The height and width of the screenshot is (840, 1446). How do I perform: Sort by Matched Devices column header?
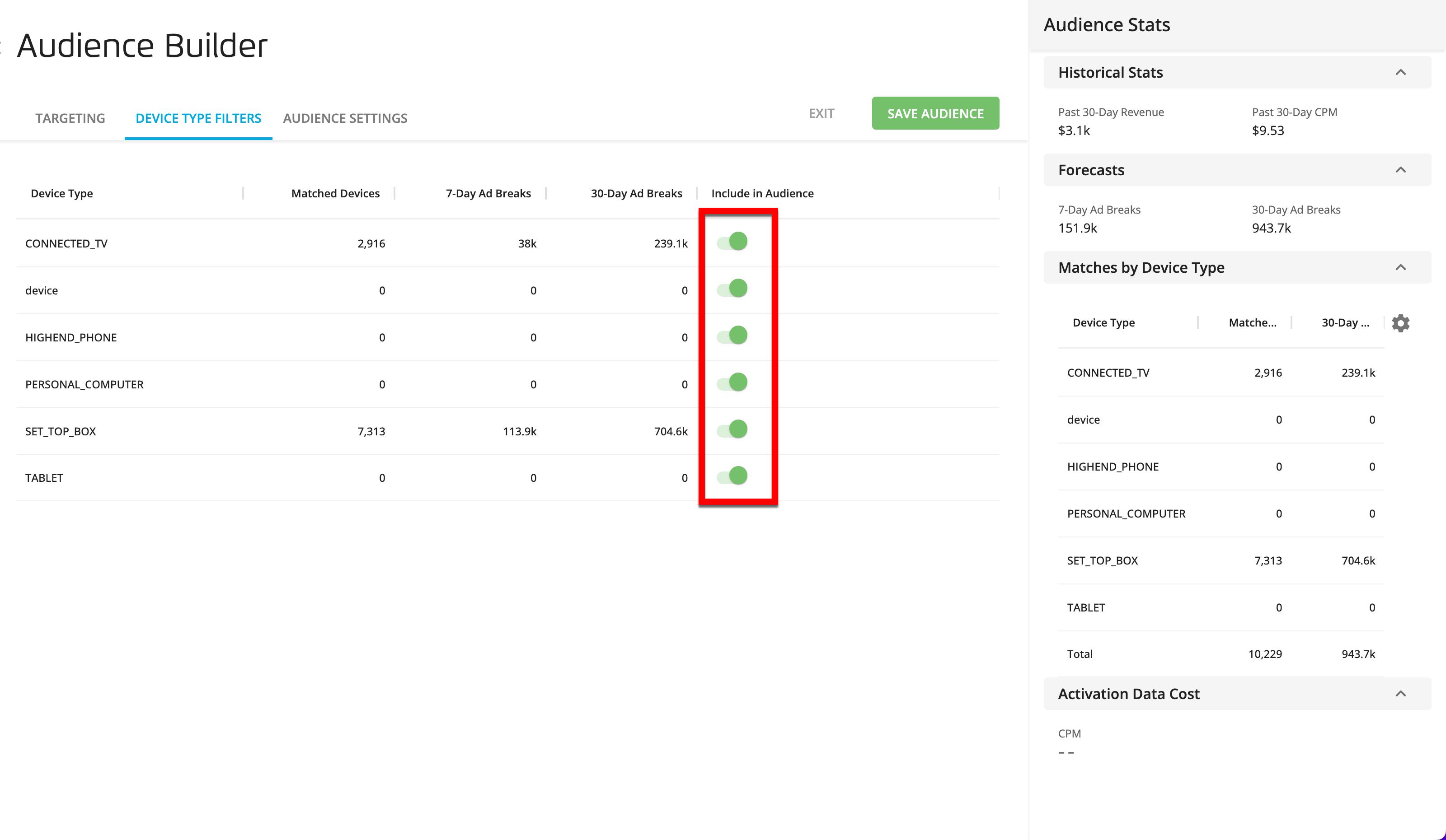pos(335,193)
